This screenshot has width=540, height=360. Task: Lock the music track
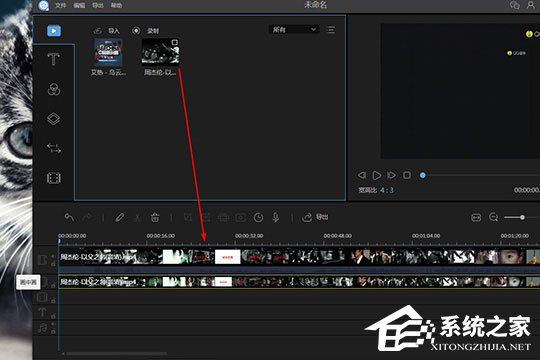[x=53, y=332]
